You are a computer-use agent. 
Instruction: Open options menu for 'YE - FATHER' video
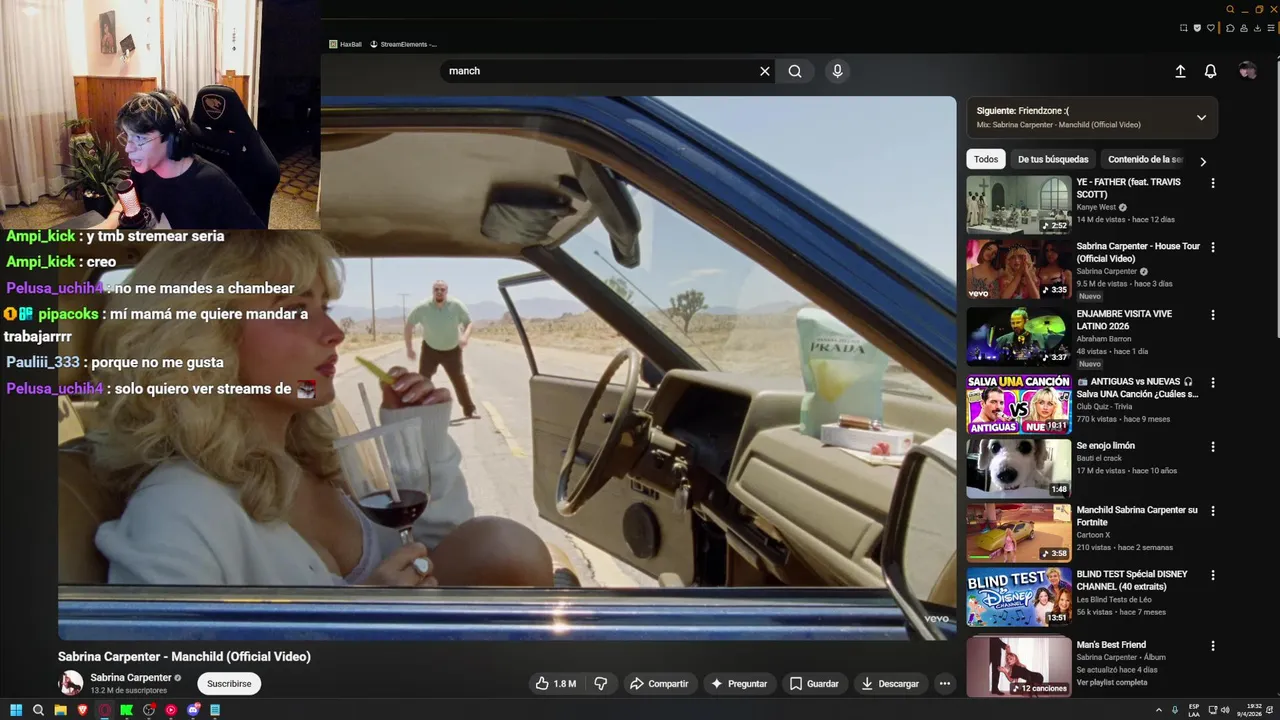coord(1213,183)
